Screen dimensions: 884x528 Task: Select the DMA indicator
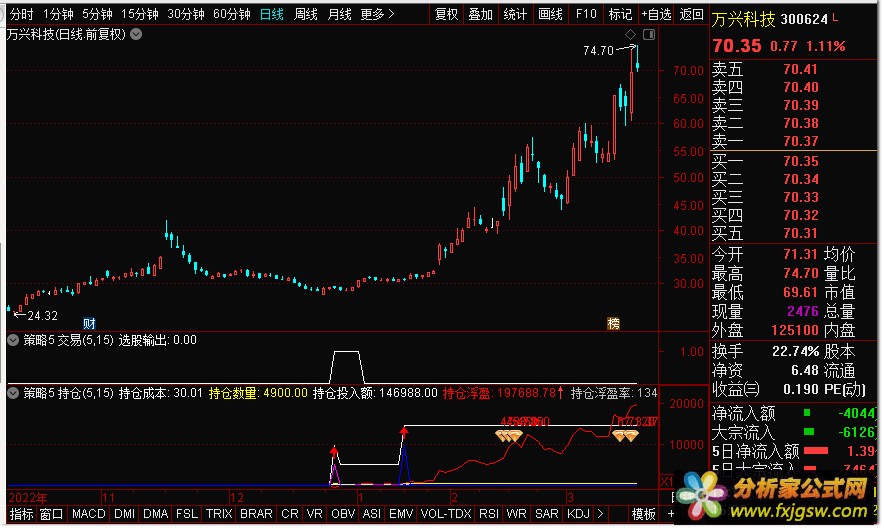tap(155, 514)
